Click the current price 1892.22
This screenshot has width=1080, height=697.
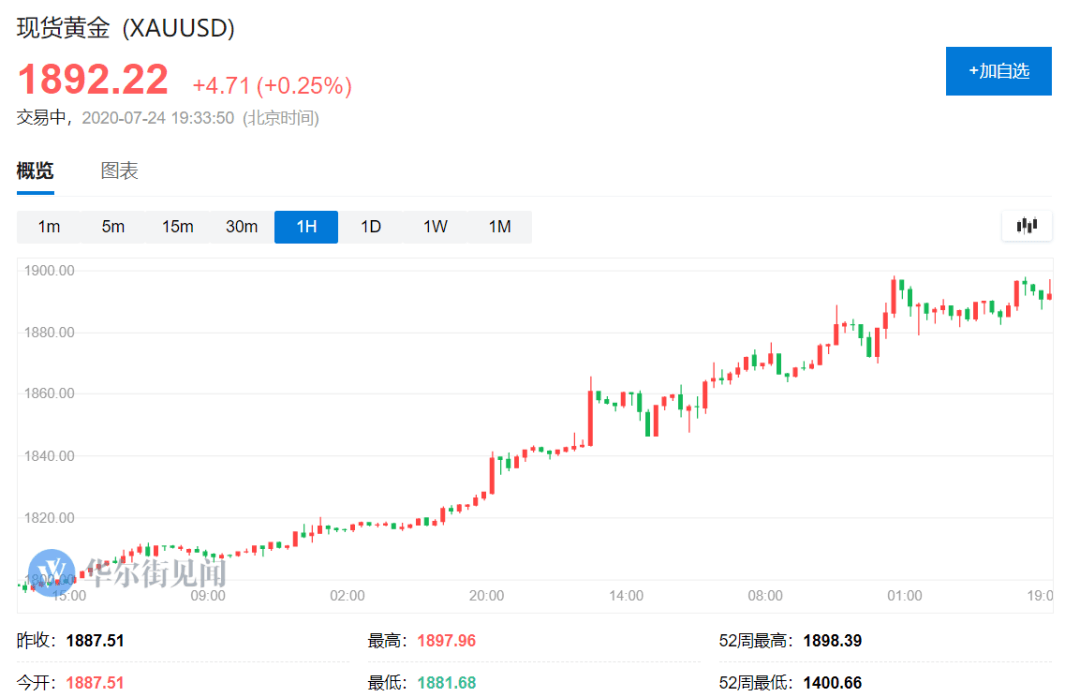93,79
